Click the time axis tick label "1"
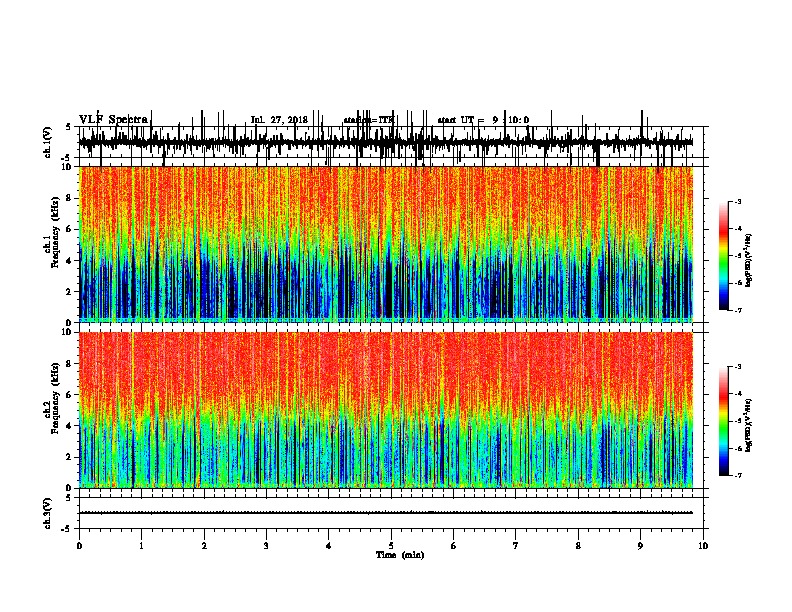 click(141, 546)
